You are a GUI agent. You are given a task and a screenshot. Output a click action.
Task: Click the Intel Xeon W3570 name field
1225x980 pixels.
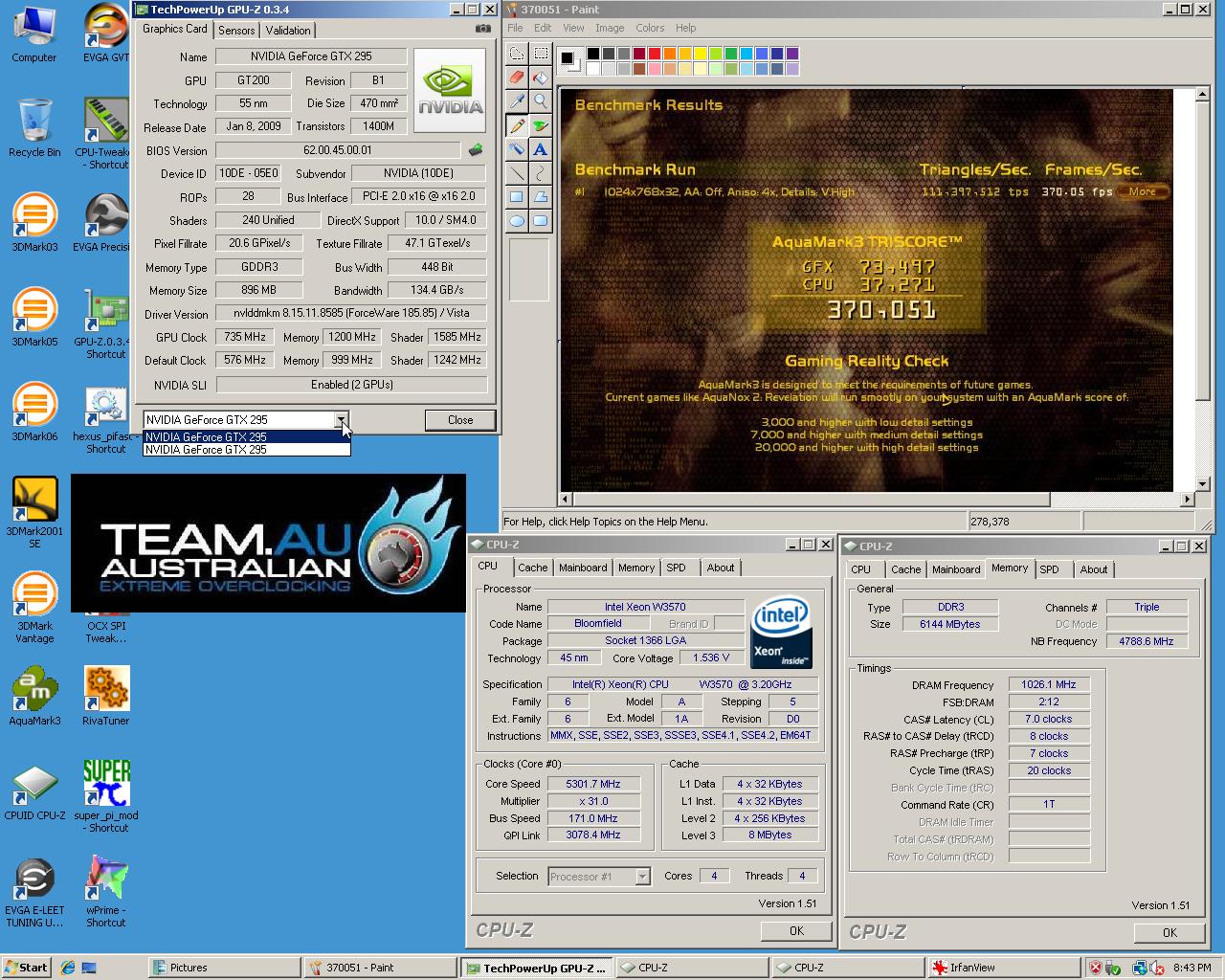(645, 607)
